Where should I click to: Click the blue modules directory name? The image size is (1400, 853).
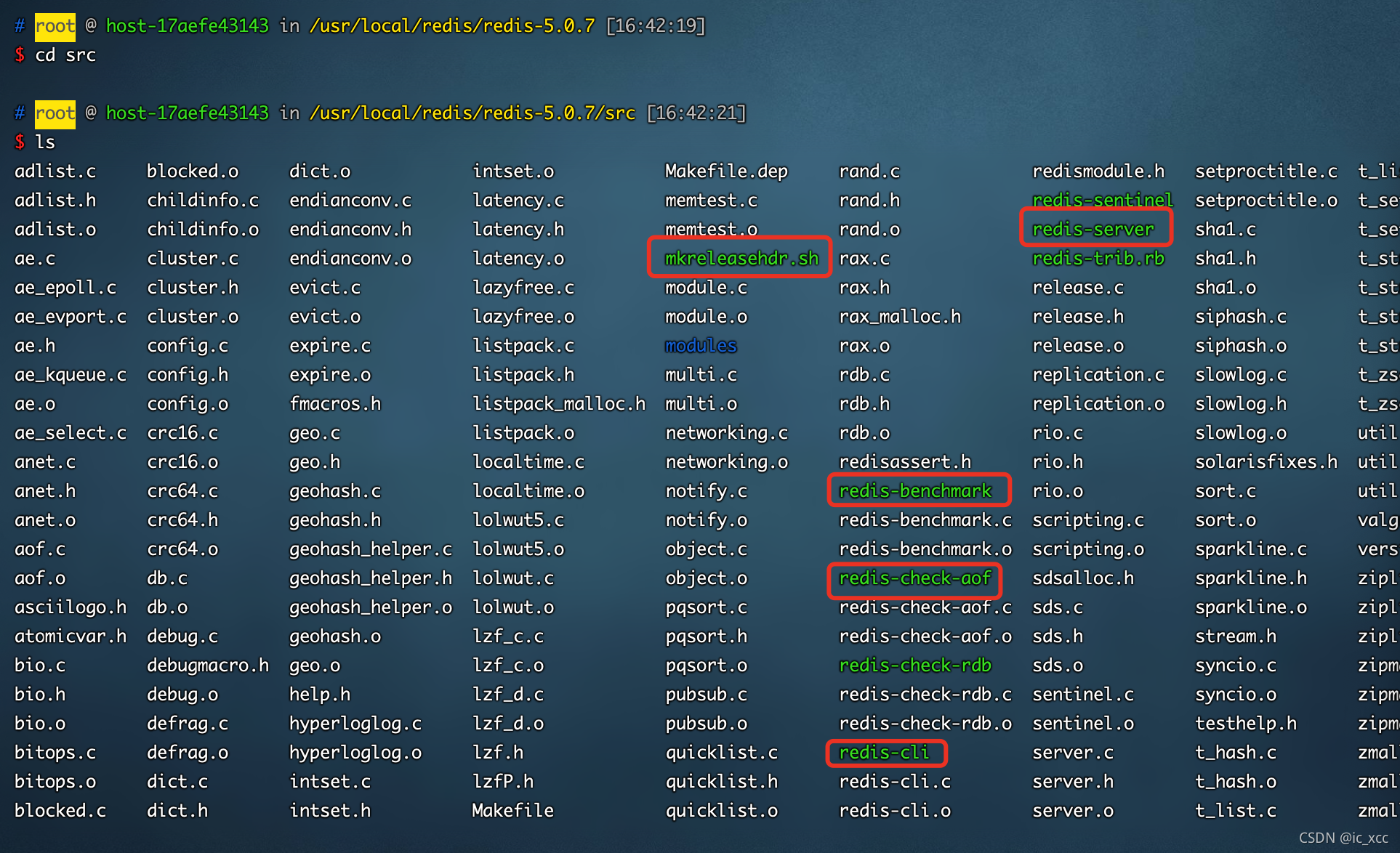[701, 346]
